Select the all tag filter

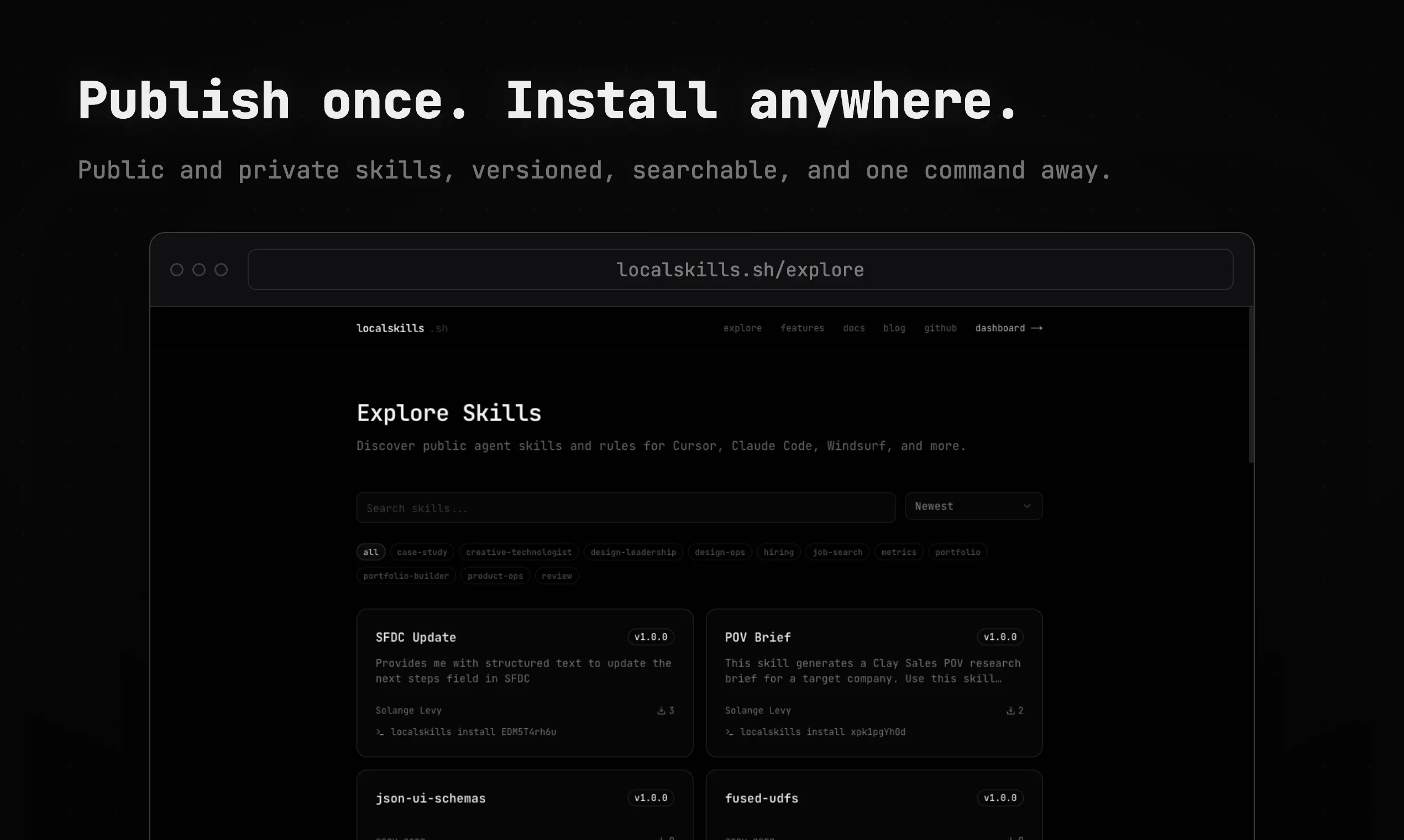click(x=371, y=552)
